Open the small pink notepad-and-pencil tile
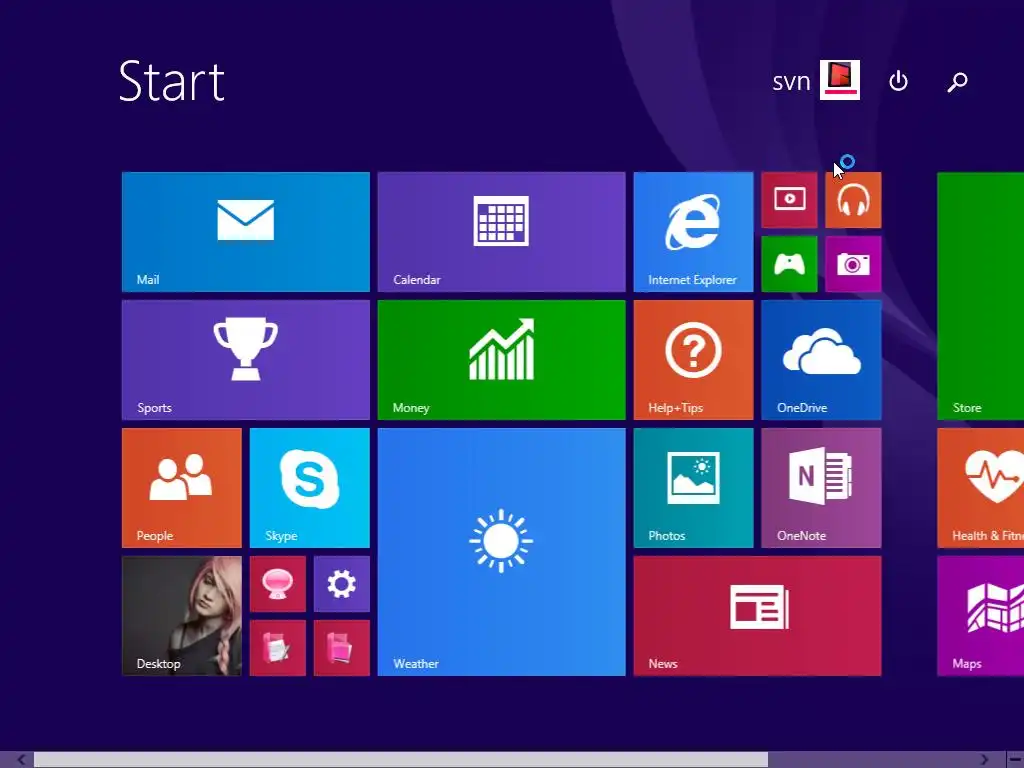This screenshot has height=768, width=1024. click(x=278, y=648)
